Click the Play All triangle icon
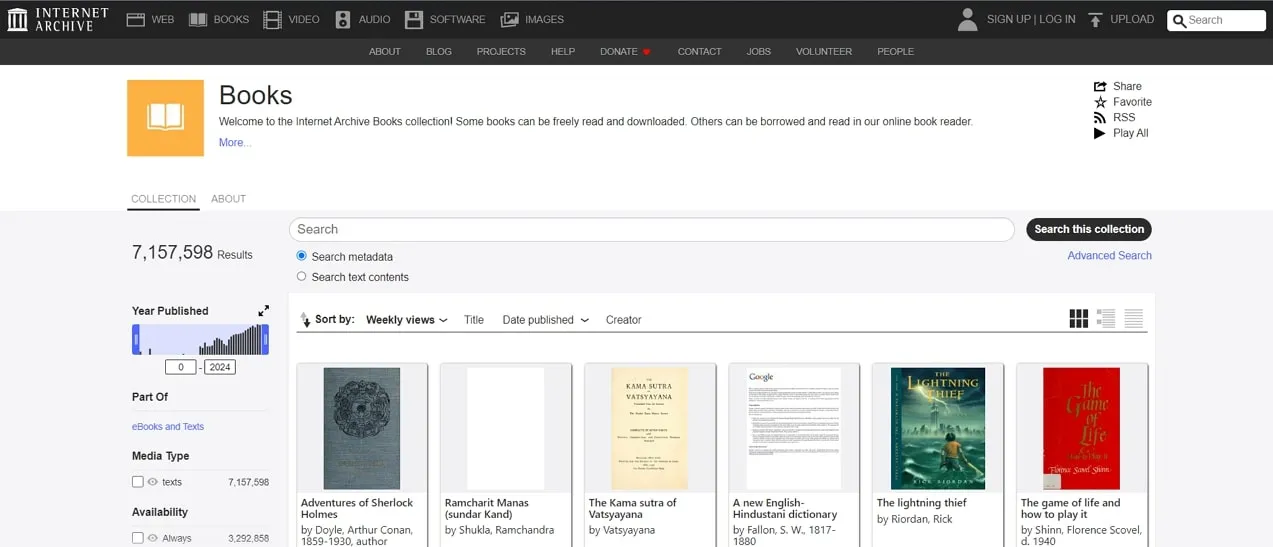1273x547 pixels. (x=1100, y=133)
